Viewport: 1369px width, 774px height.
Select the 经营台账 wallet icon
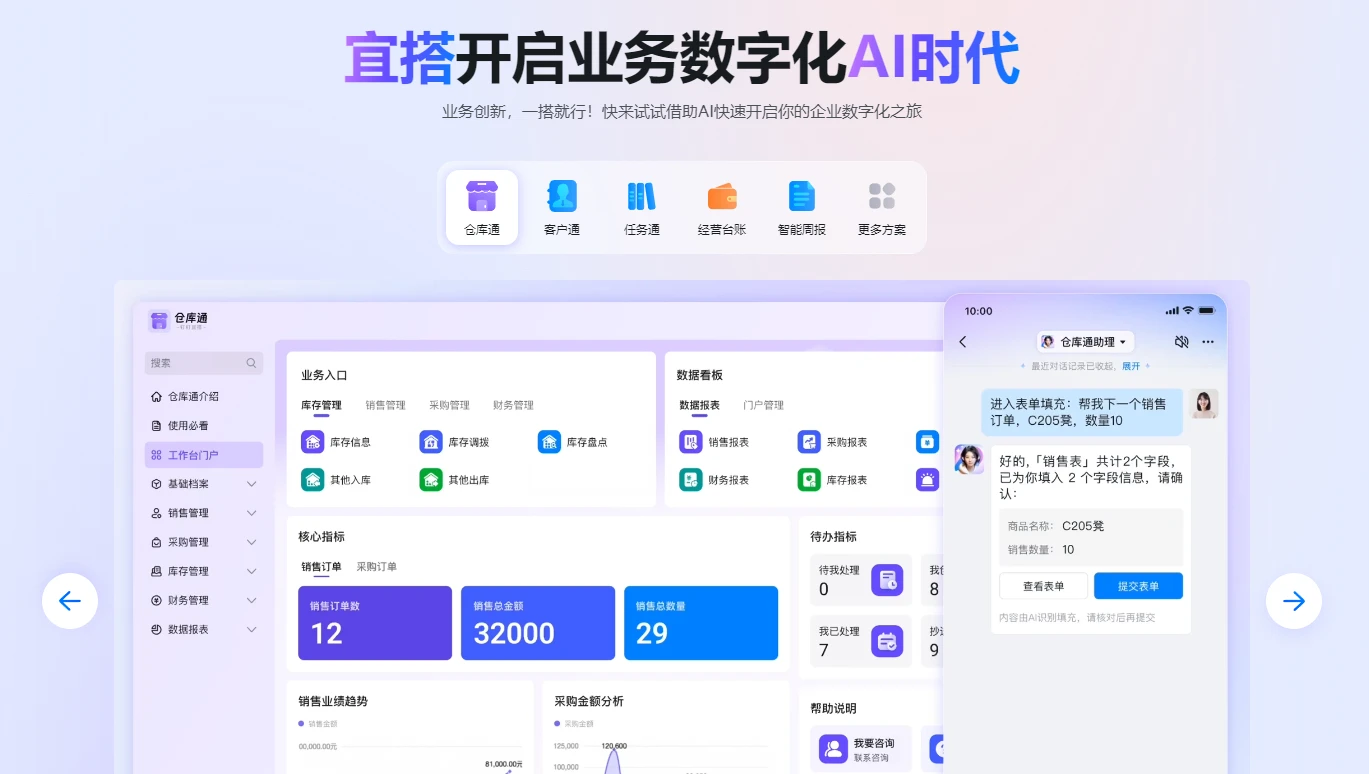[722, 196]
